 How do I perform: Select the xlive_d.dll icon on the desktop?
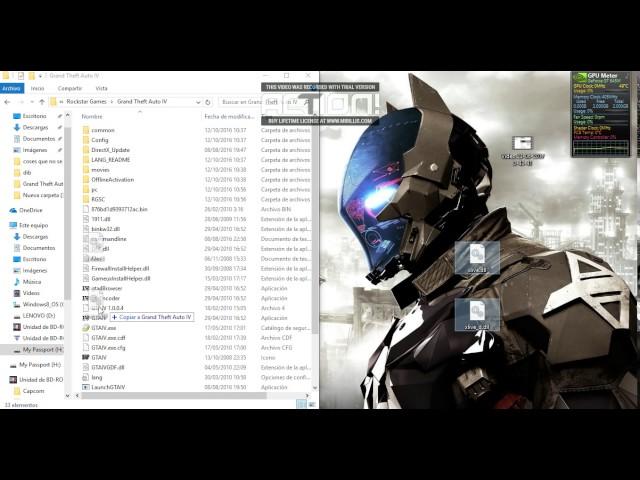point(477,314)
